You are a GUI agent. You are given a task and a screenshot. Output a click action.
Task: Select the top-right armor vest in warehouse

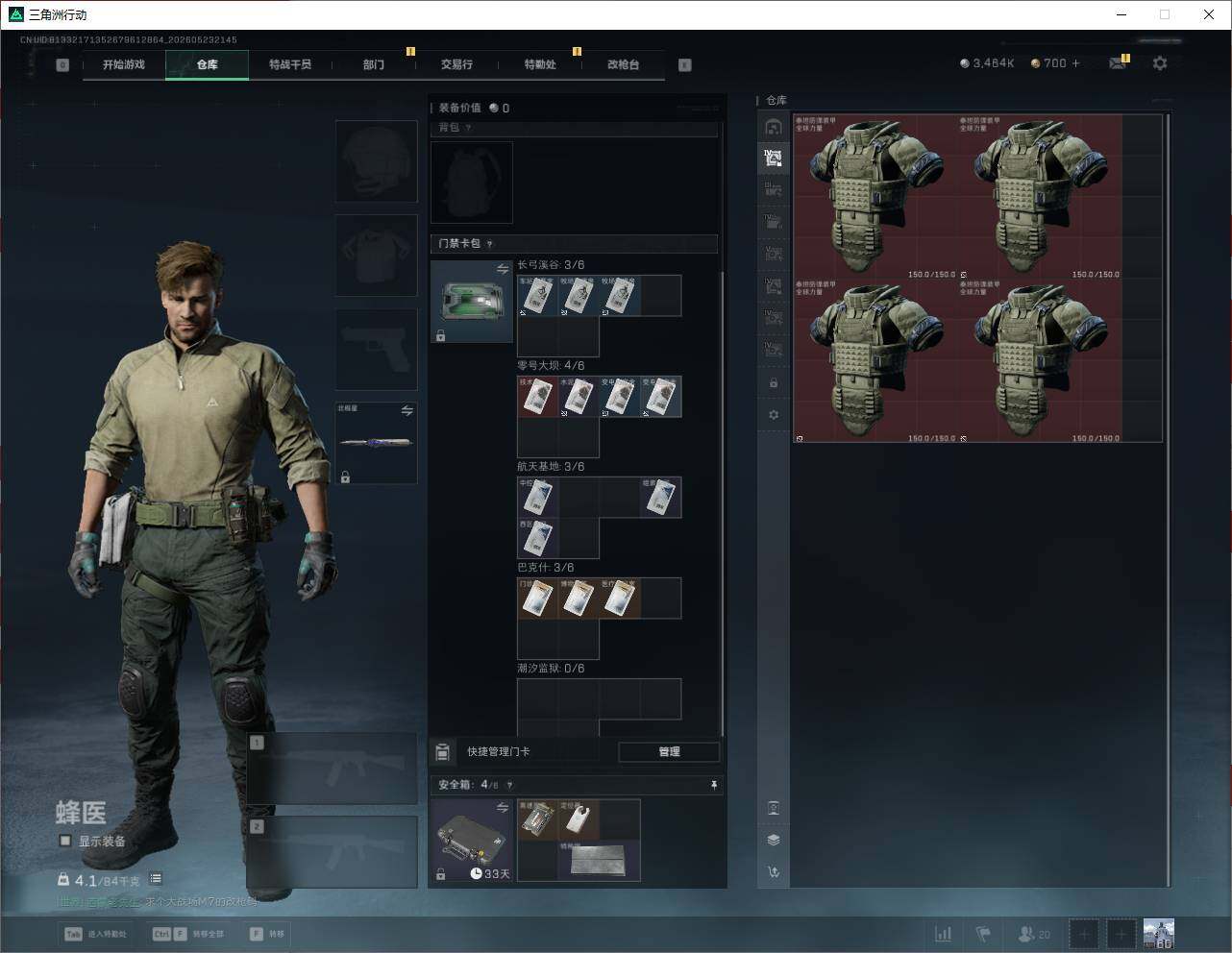1040,197
